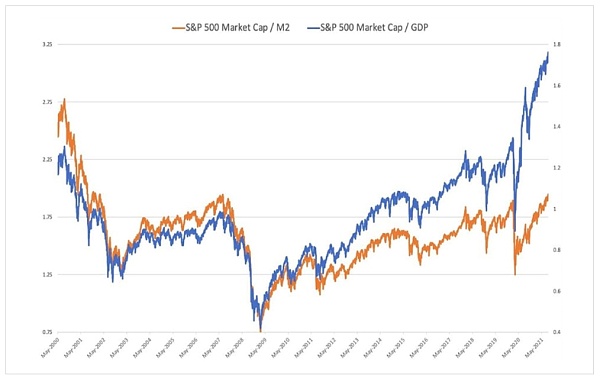600x382 pixels.
Task: Click the 1.75 left axis label
Action: (47, 217)
